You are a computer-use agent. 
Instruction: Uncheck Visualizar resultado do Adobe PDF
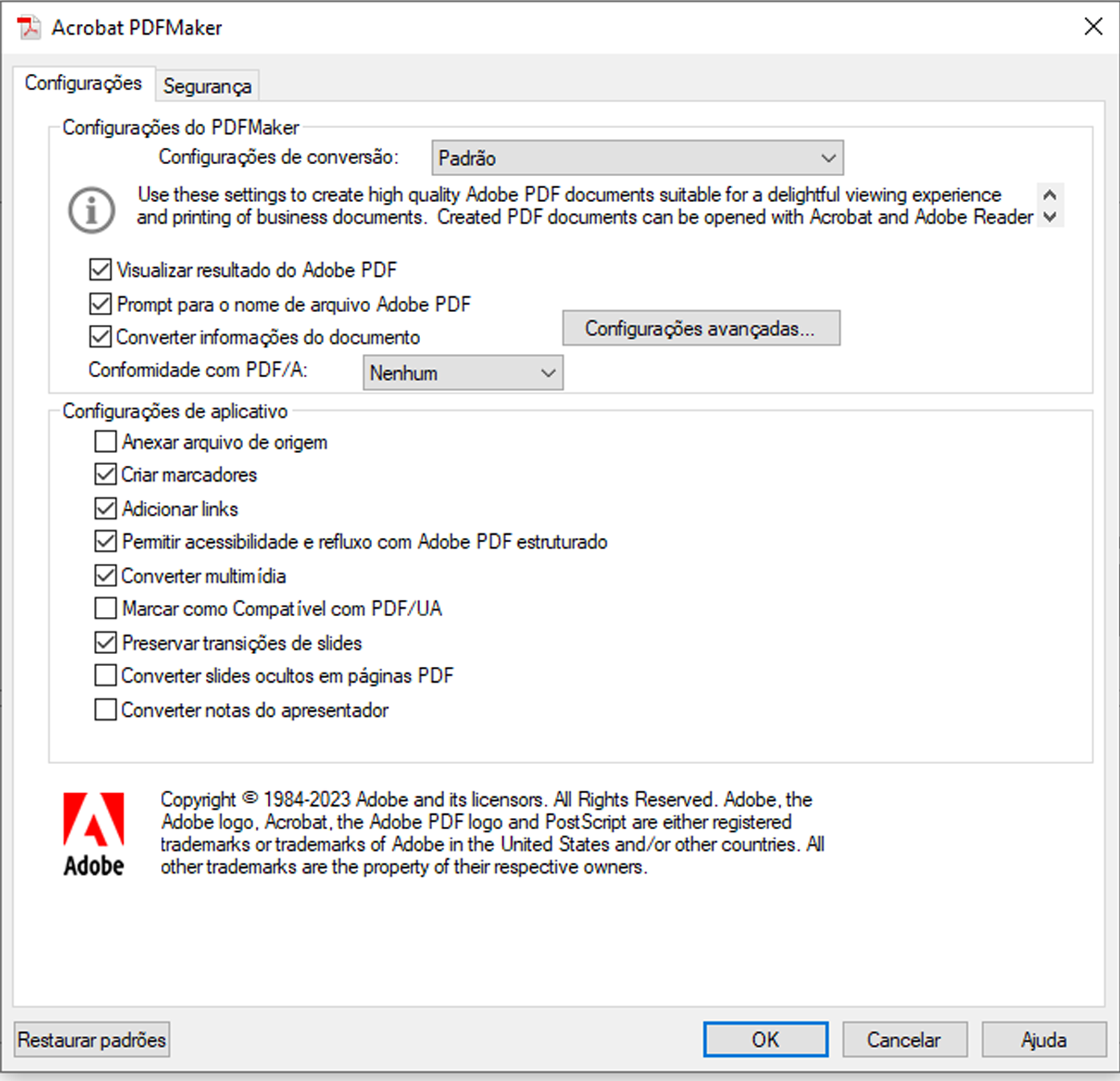[99, 269]
